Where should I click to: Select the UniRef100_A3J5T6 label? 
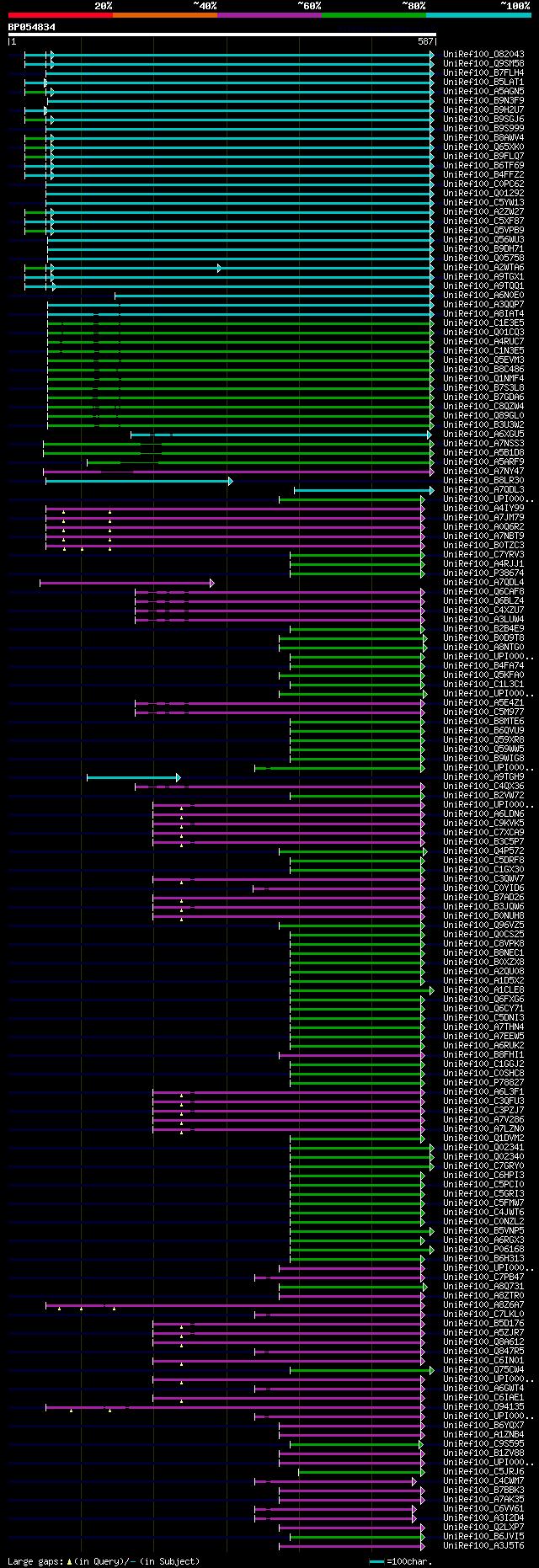[483, 1545]
